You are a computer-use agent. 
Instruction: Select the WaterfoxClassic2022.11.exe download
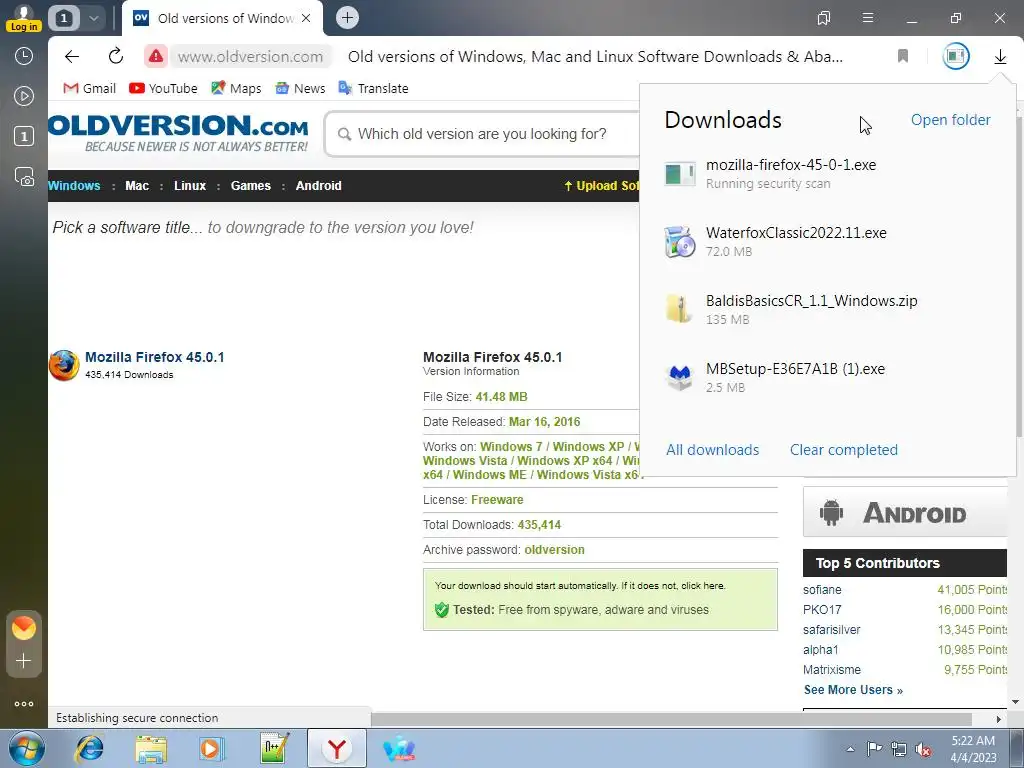(x=827, y=242)
